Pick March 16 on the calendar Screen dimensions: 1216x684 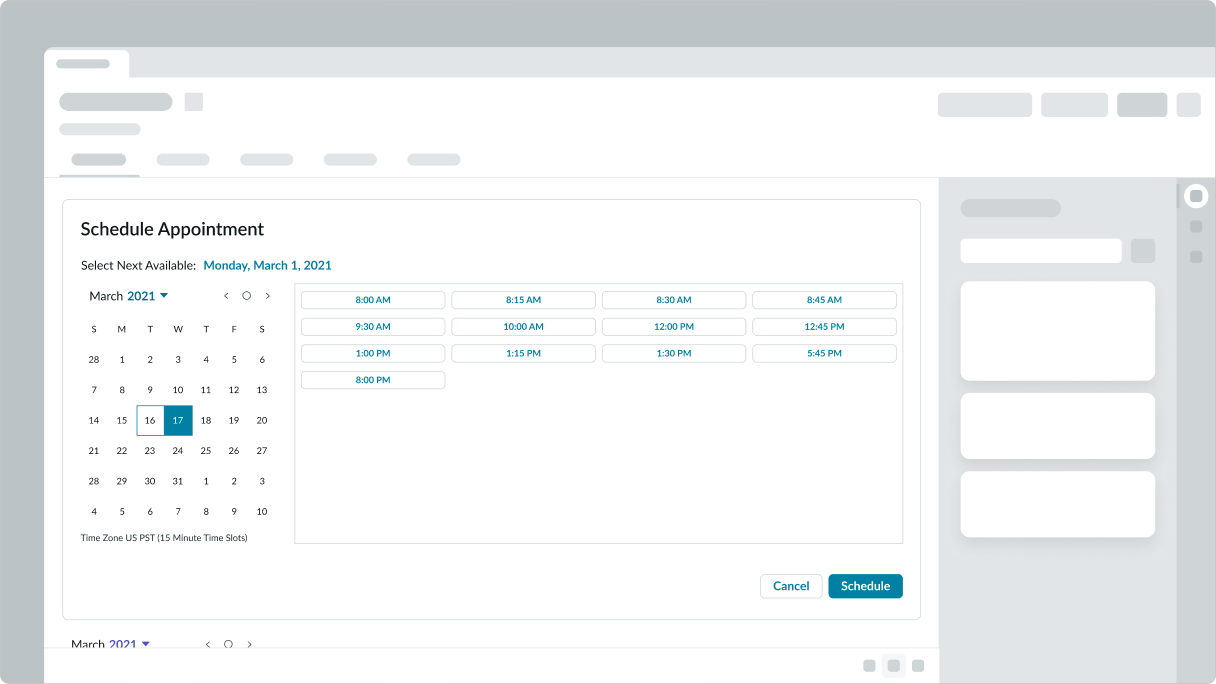pos(150,421)
